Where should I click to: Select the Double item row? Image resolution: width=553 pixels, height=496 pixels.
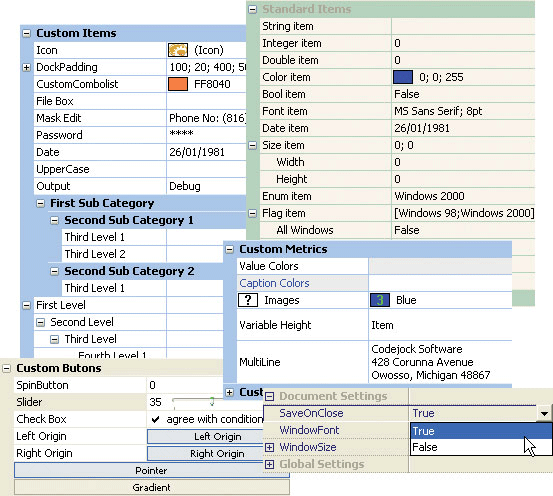point(397,60)
